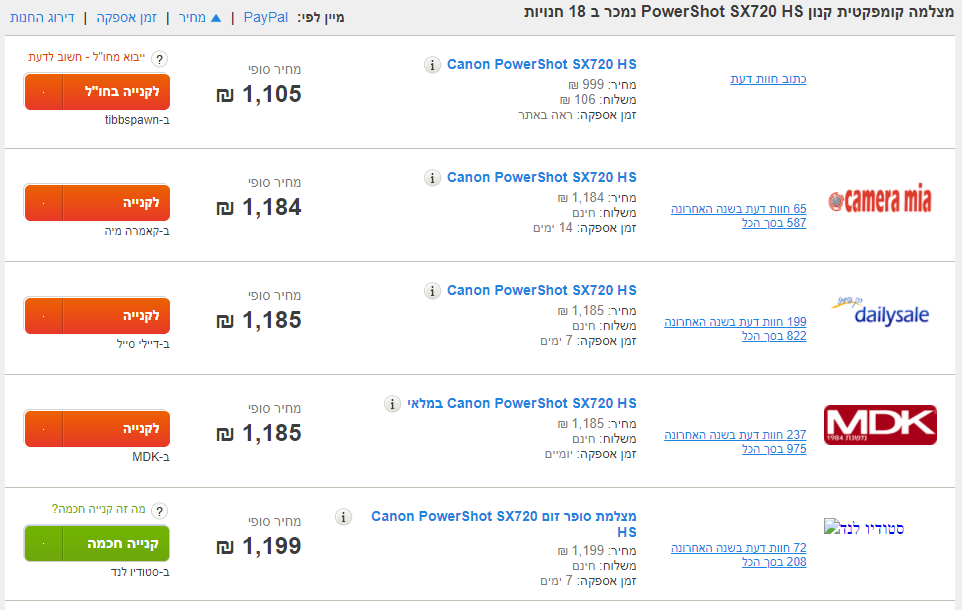
Task: Sort stores by PayPal option
Action: [x=265, y=18]
